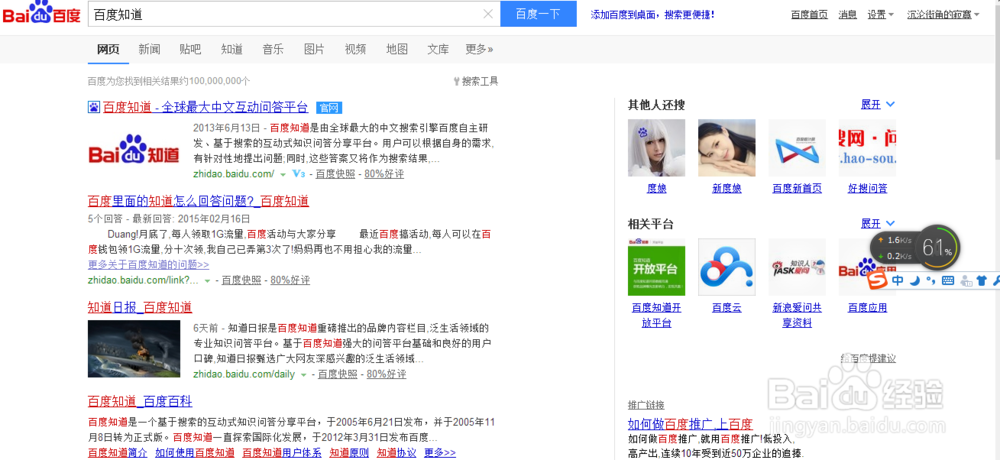1000x460 pixels.
Task: Click the 官网 badge on first result
Action: click(330, 107)
